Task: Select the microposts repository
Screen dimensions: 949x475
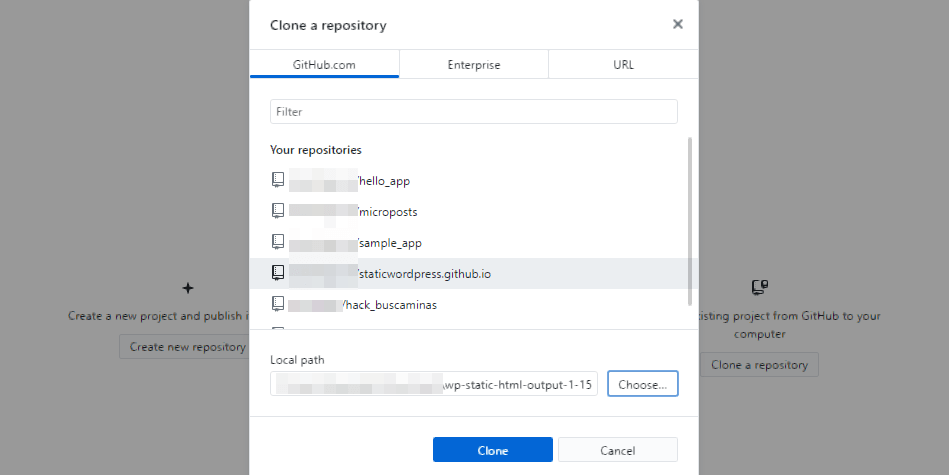Action: click(x=388, y=212)
